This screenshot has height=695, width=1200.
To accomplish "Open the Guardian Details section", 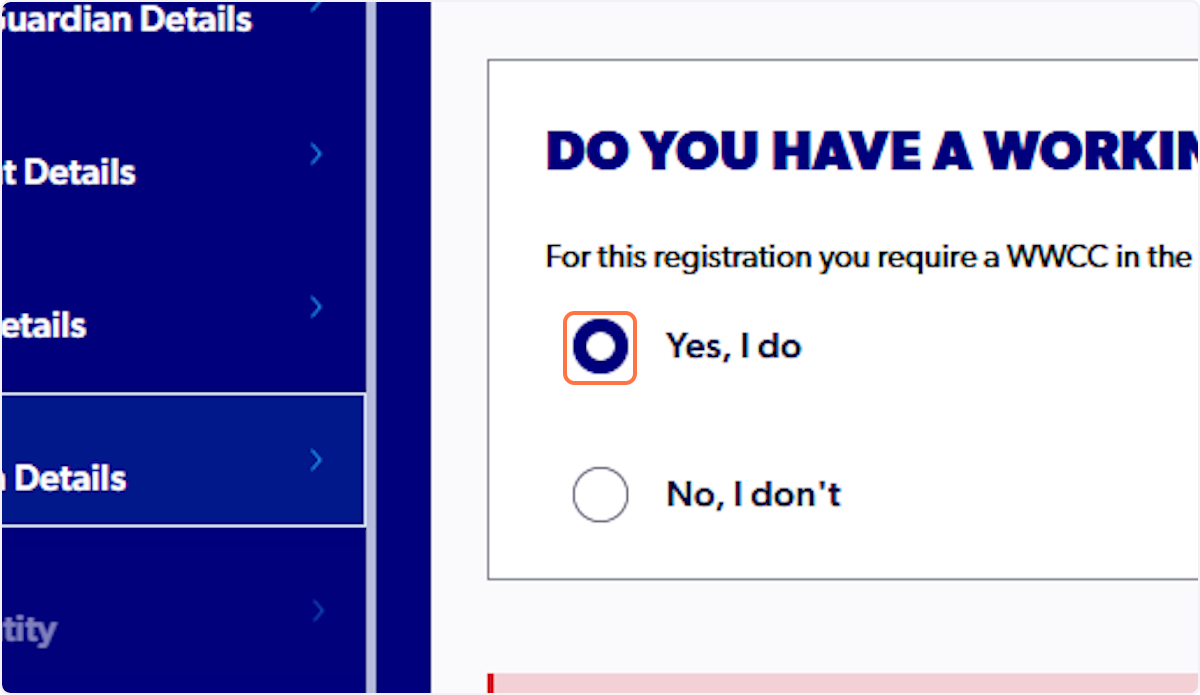I will (x=125, y=20).
